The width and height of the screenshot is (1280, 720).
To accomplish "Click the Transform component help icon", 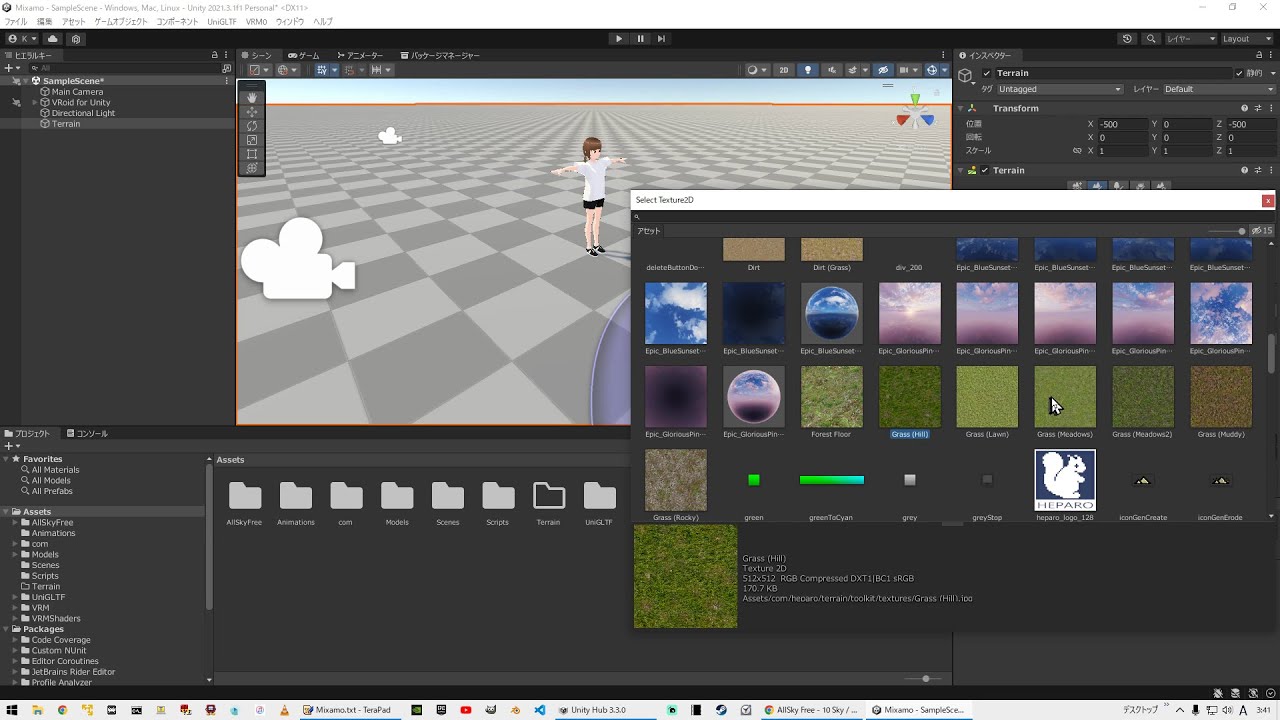I will [x=1244, y=108].
